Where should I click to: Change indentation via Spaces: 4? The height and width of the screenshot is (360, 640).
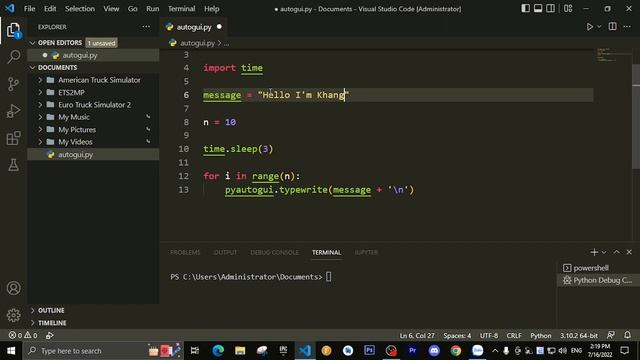pyautogui.click(x=457, y=336)
